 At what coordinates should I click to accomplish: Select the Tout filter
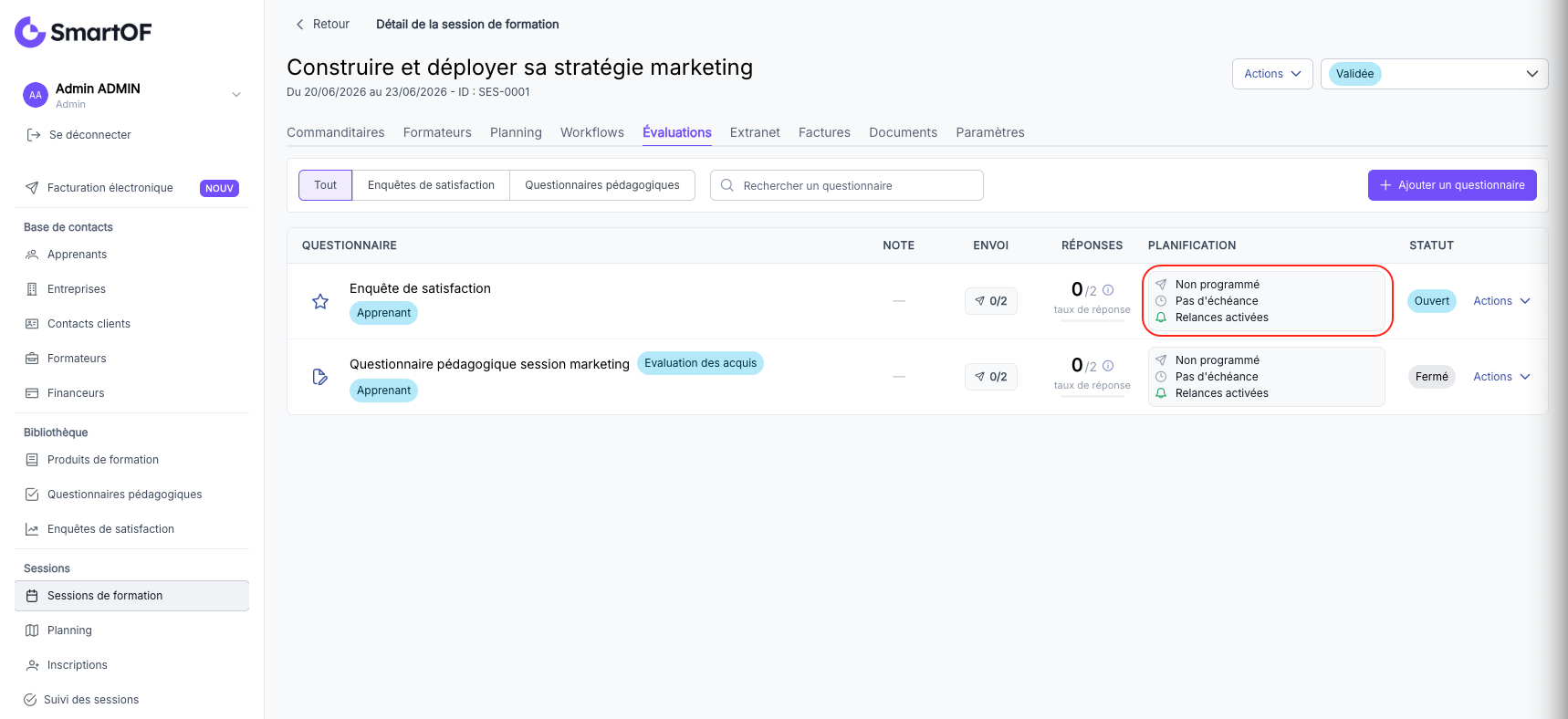[x=326, y=185]
